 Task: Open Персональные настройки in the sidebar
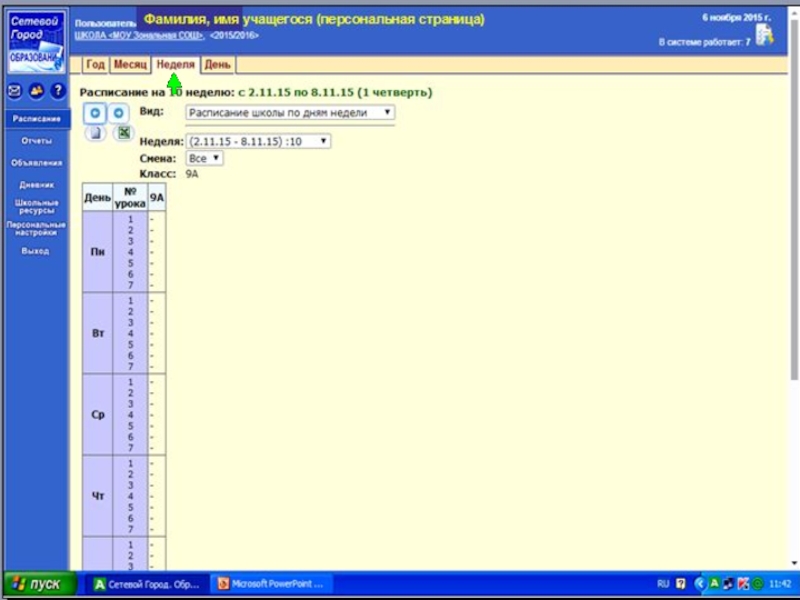[36, 229]
